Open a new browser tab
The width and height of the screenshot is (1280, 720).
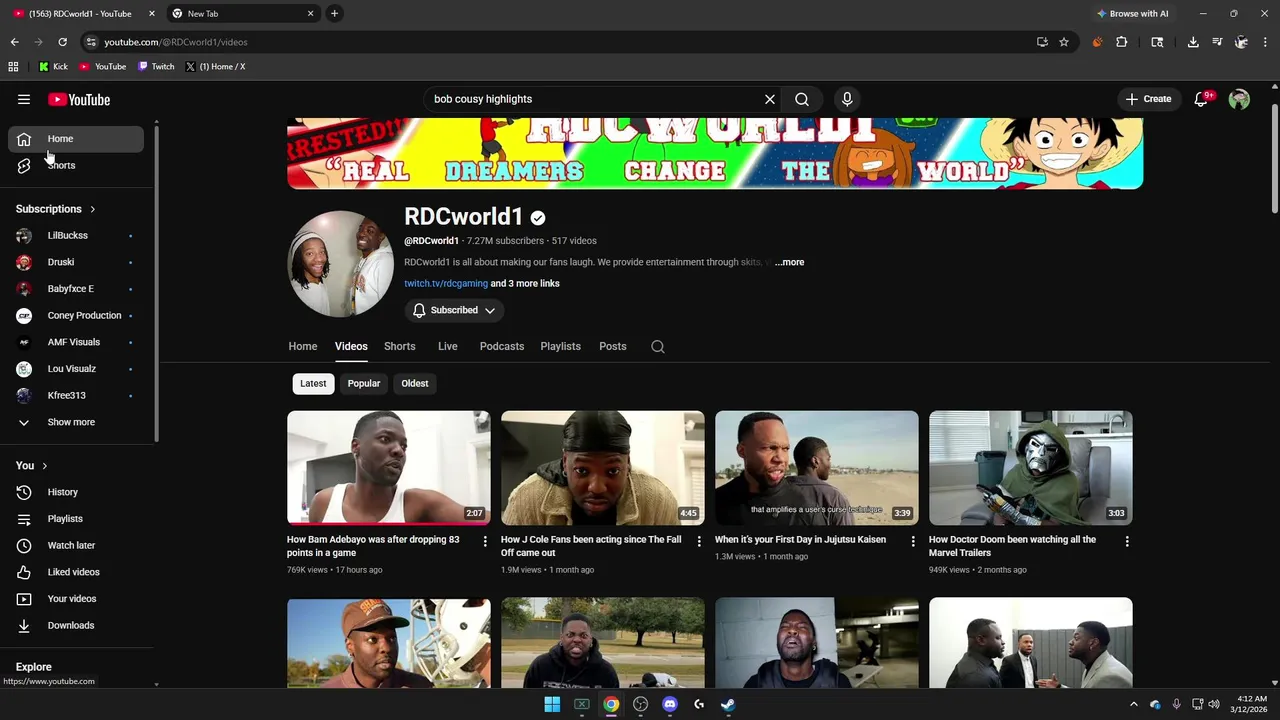tap(334, 14)
